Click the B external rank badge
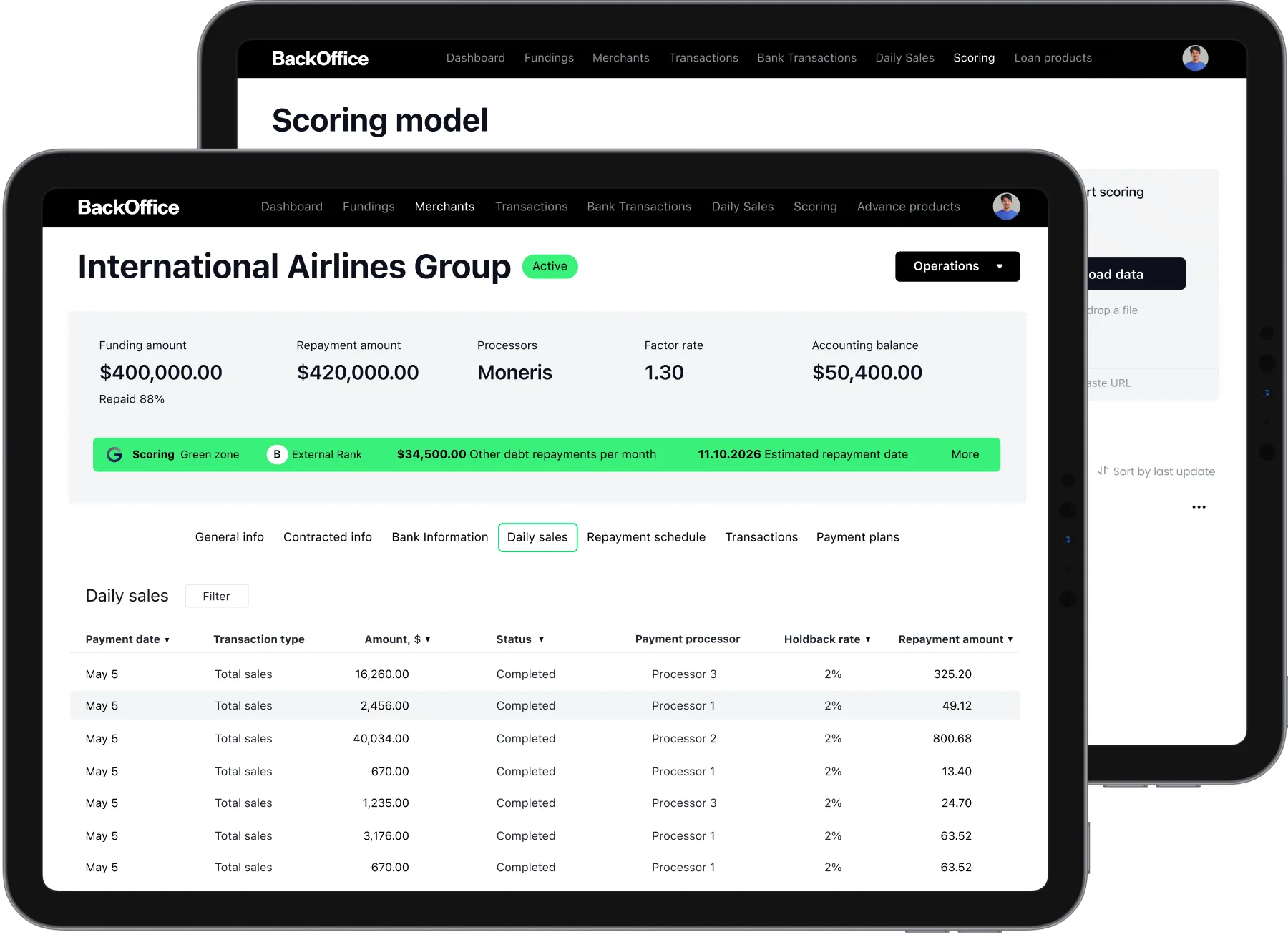1288x937 pixels. (277, 455)
